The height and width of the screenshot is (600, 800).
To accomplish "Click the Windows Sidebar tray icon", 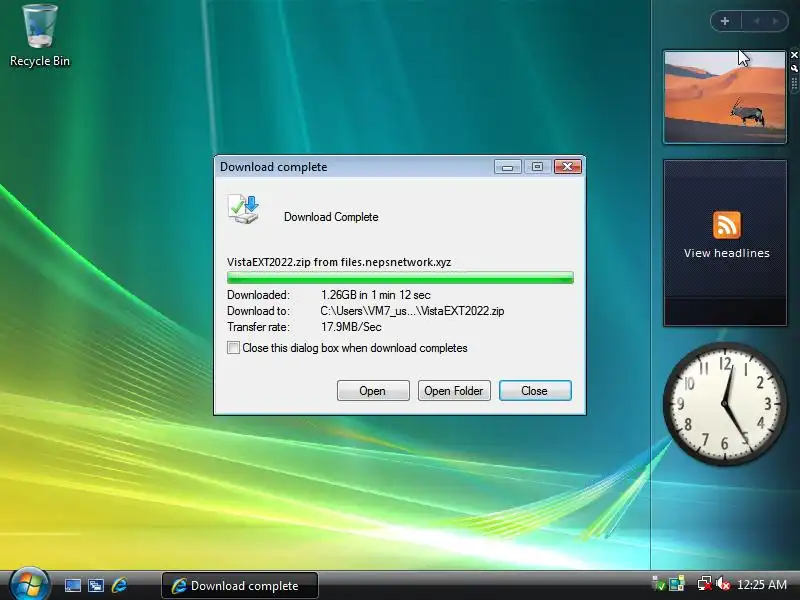I will point(677,584).
